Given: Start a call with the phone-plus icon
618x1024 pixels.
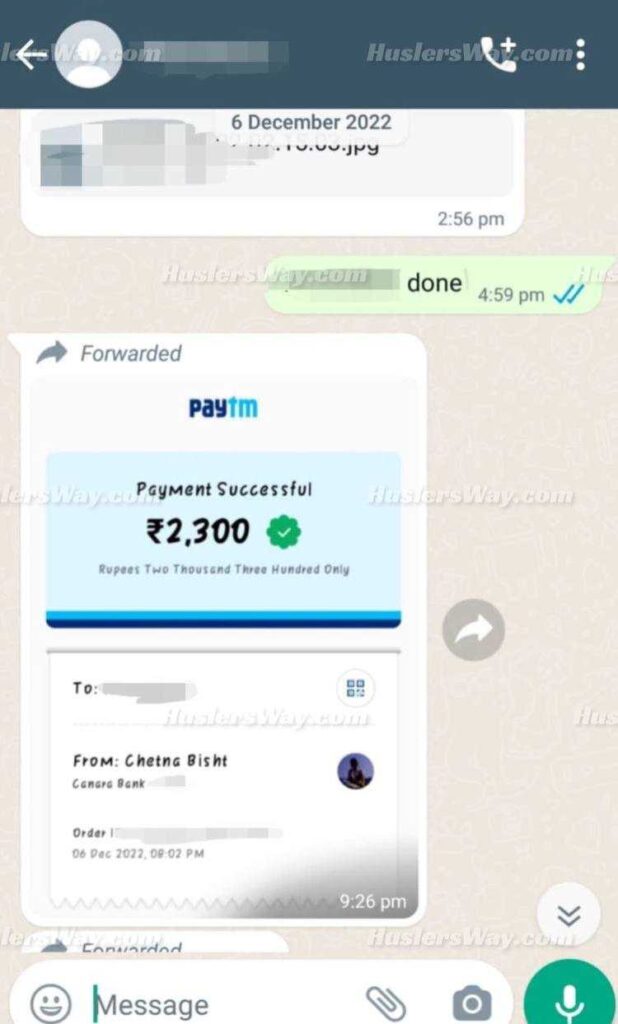Looking at the screenshot, I should 498,54.
